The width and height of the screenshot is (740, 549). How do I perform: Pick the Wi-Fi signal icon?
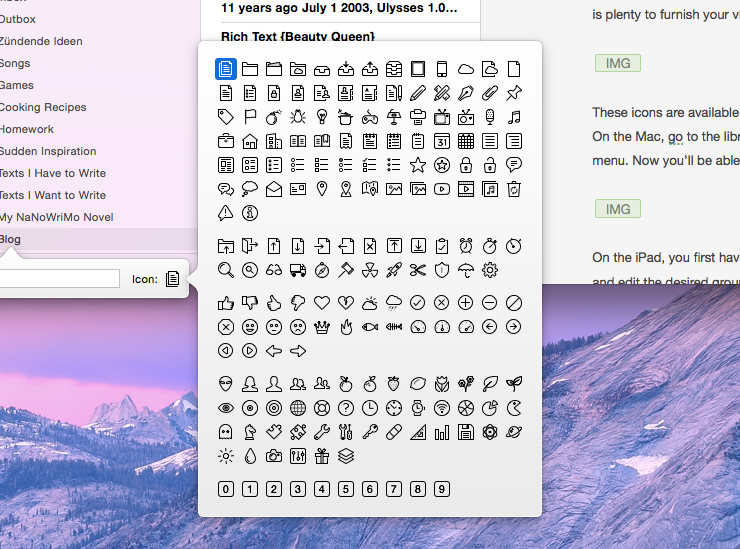(x=442, y=408)
